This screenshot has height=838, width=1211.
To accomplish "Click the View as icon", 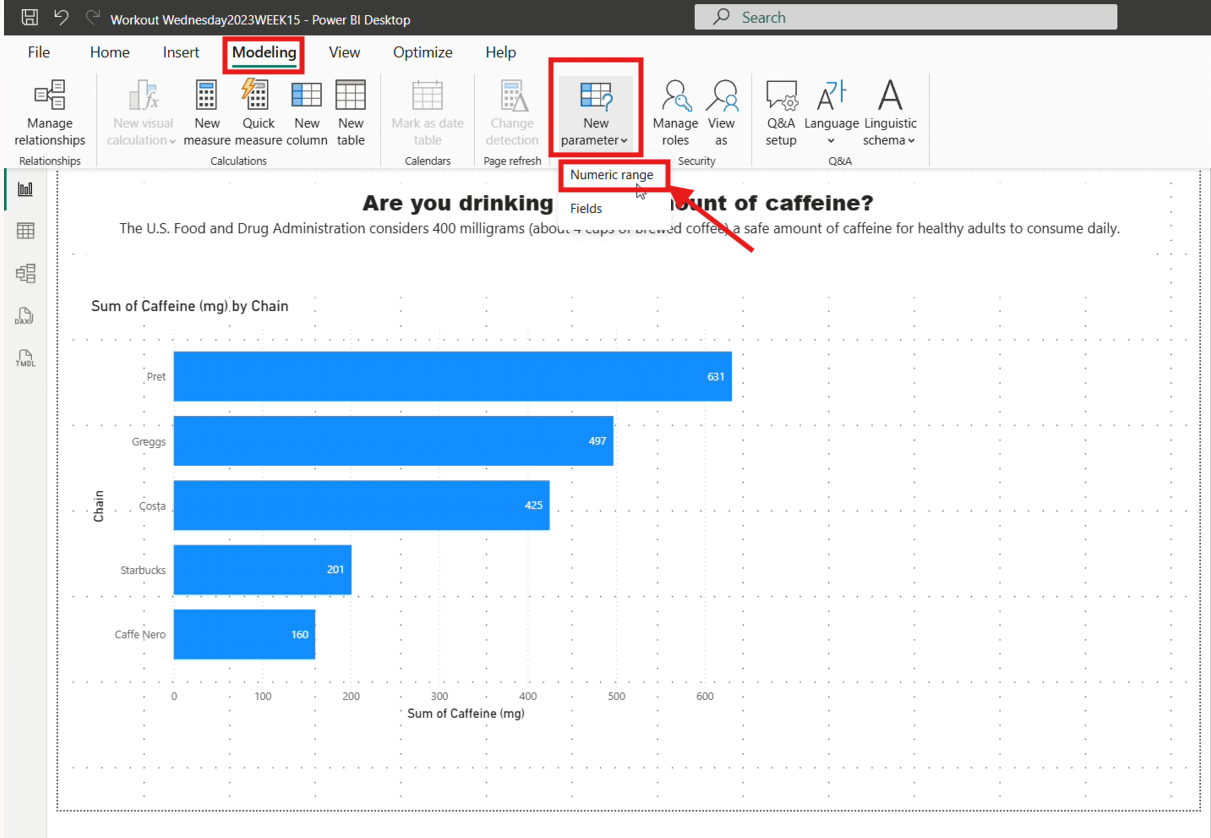I will (x=721, y=113).
